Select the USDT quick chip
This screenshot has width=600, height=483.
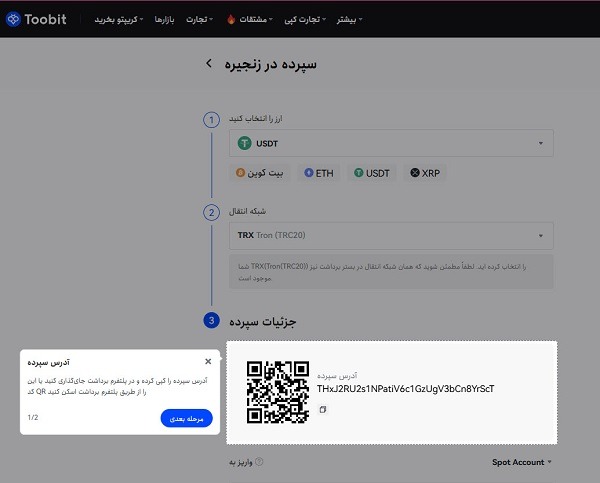tap(372, 173)
